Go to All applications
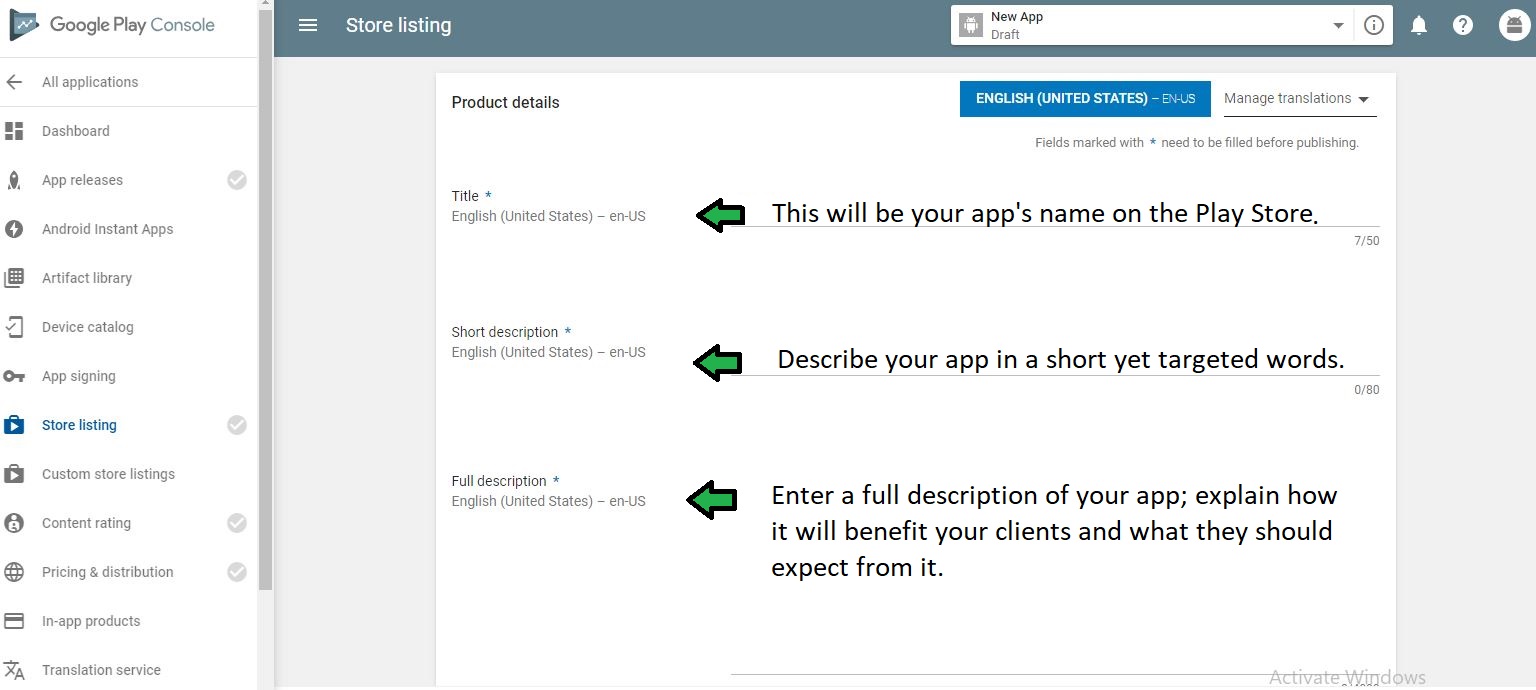This screenshot has height=690, width=1536. point(90,82)
